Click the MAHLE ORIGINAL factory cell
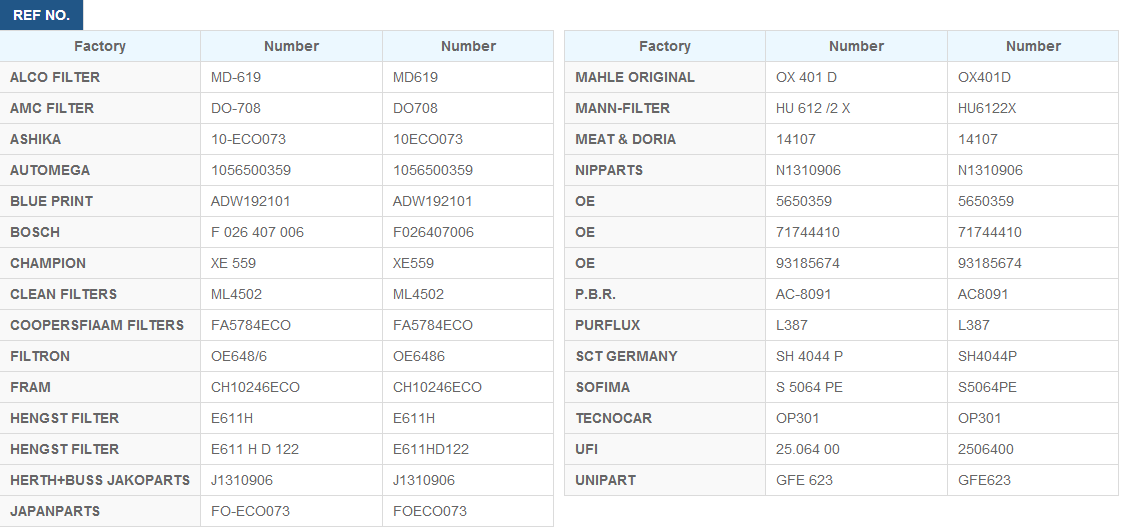 (x=665, y=77)
